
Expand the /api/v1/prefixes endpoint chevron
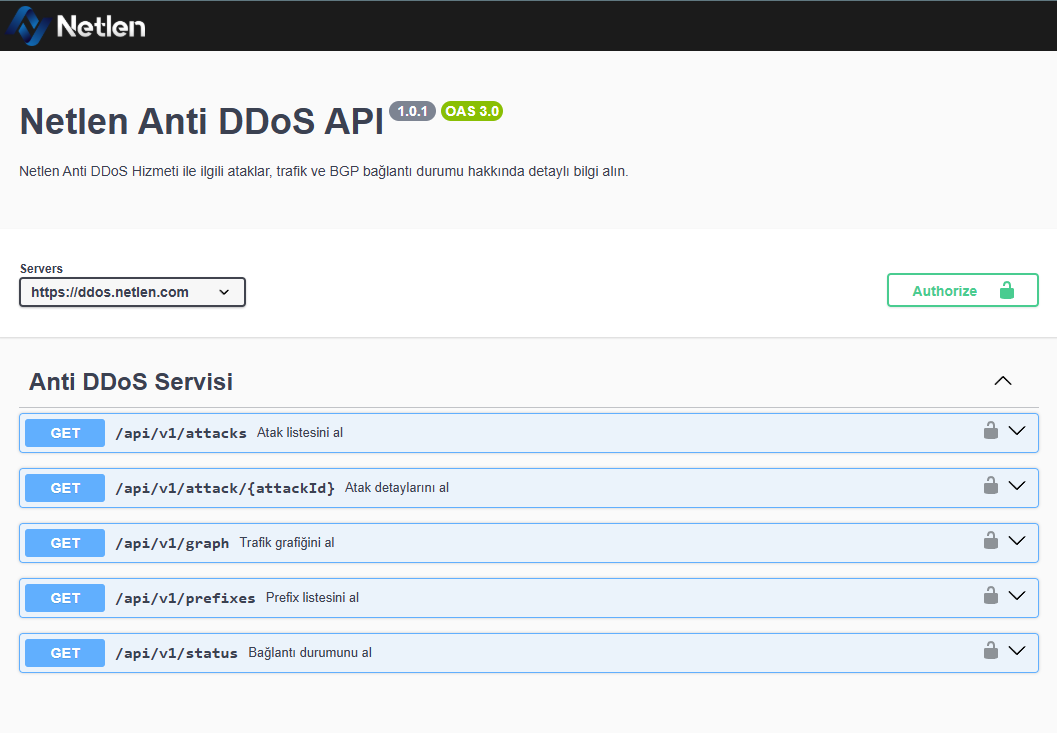(1017, 595)
